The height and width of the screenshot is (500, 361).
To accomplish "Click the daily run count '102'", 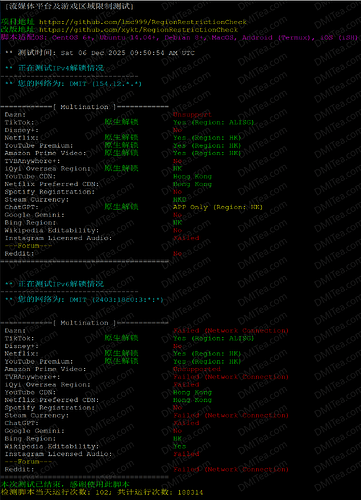I will [102, 492].
